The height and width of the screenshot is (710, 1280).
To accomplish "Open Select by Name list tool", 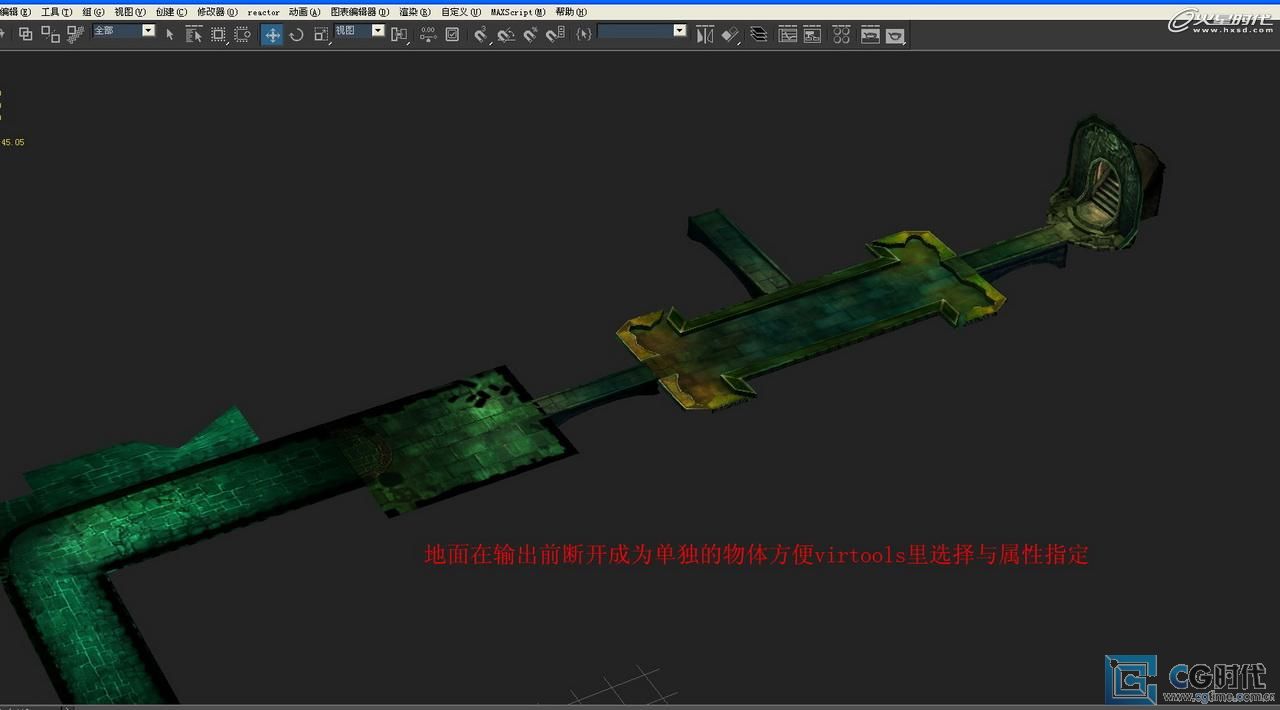I will click(194, 34).
